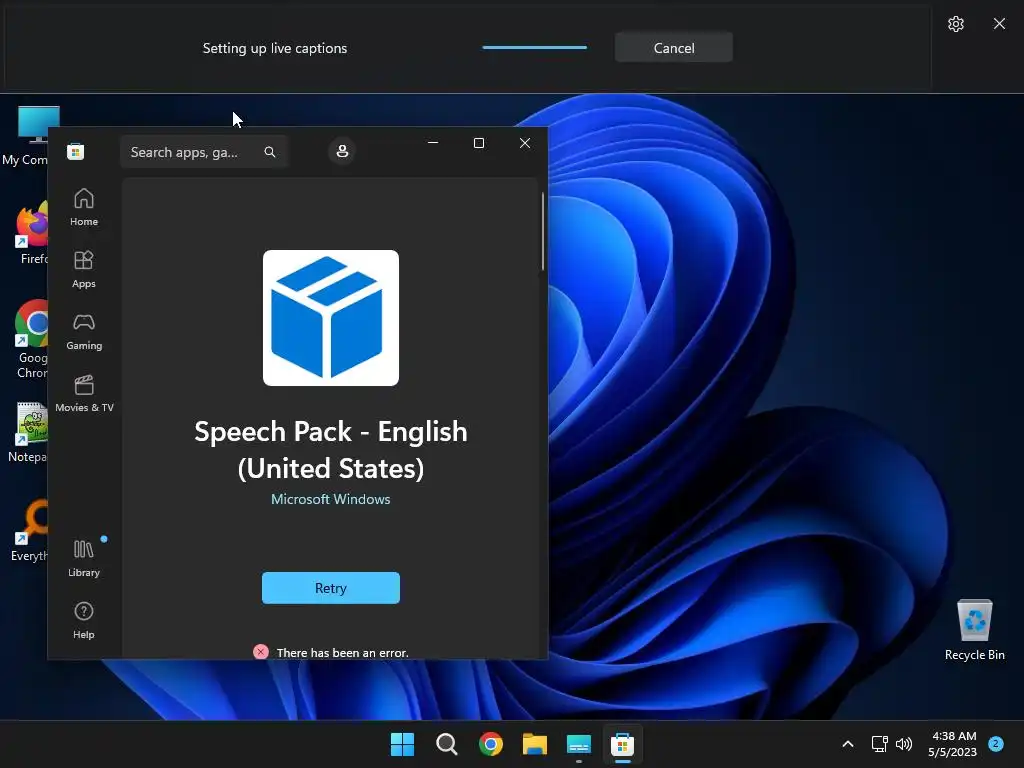
Task: Focus the Search apps, games field
Action: (204, 152)
